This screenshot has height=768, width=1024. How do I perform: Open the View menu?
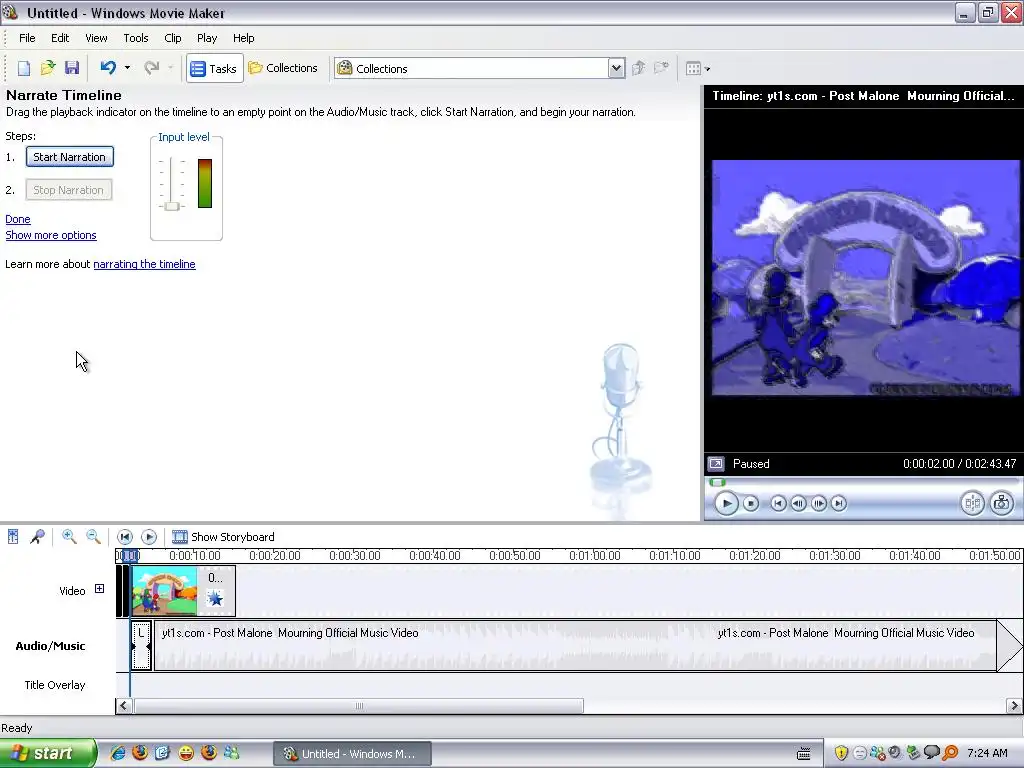tap(97, 38)
